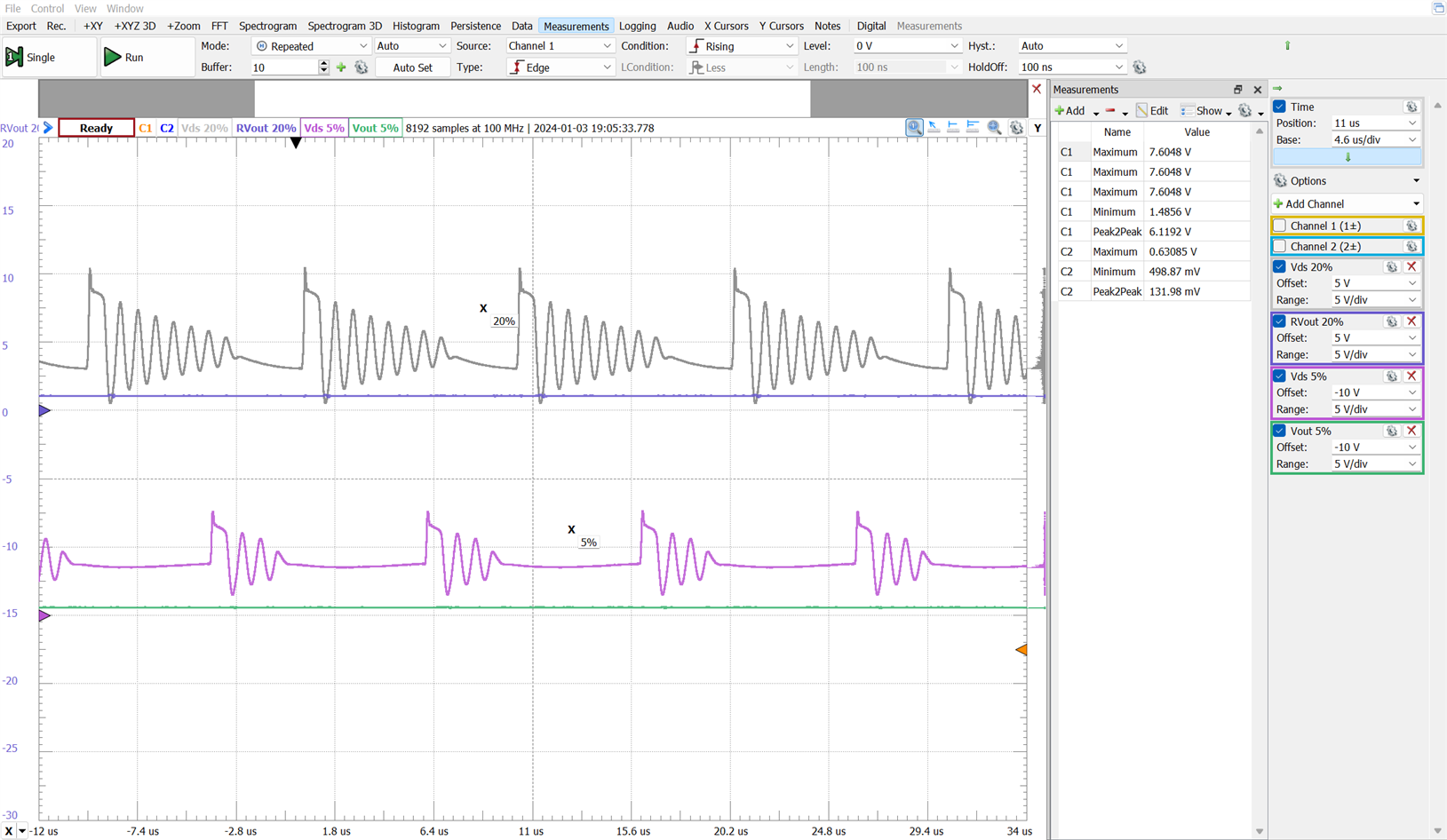Click the red minus remove measurement icon
Image resolution: width=1447 pixels, height=840 pixels.
pos(1110,111)
